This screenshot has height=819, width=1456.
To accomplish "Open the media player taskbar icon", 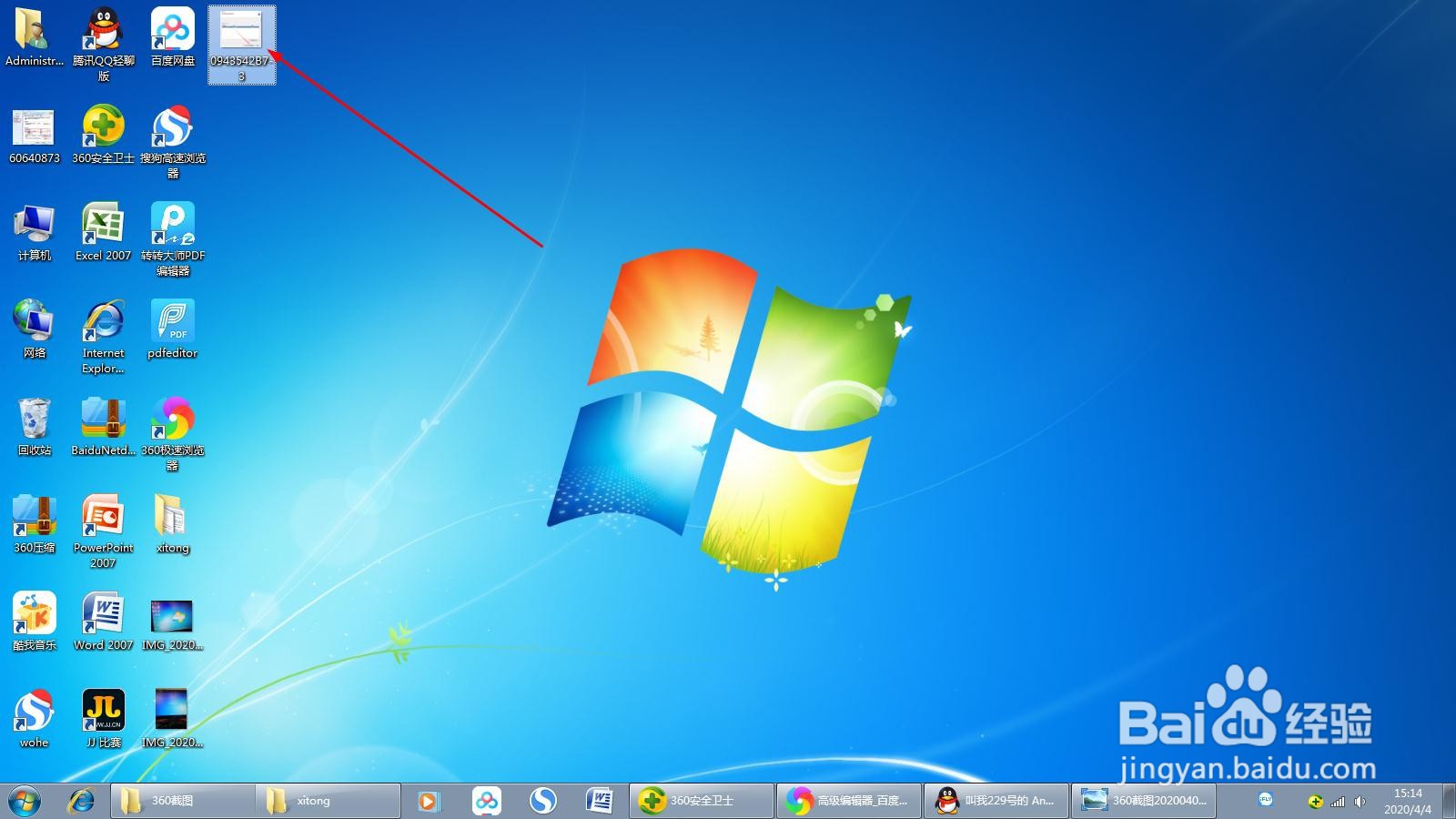I will tap(429, 801).
